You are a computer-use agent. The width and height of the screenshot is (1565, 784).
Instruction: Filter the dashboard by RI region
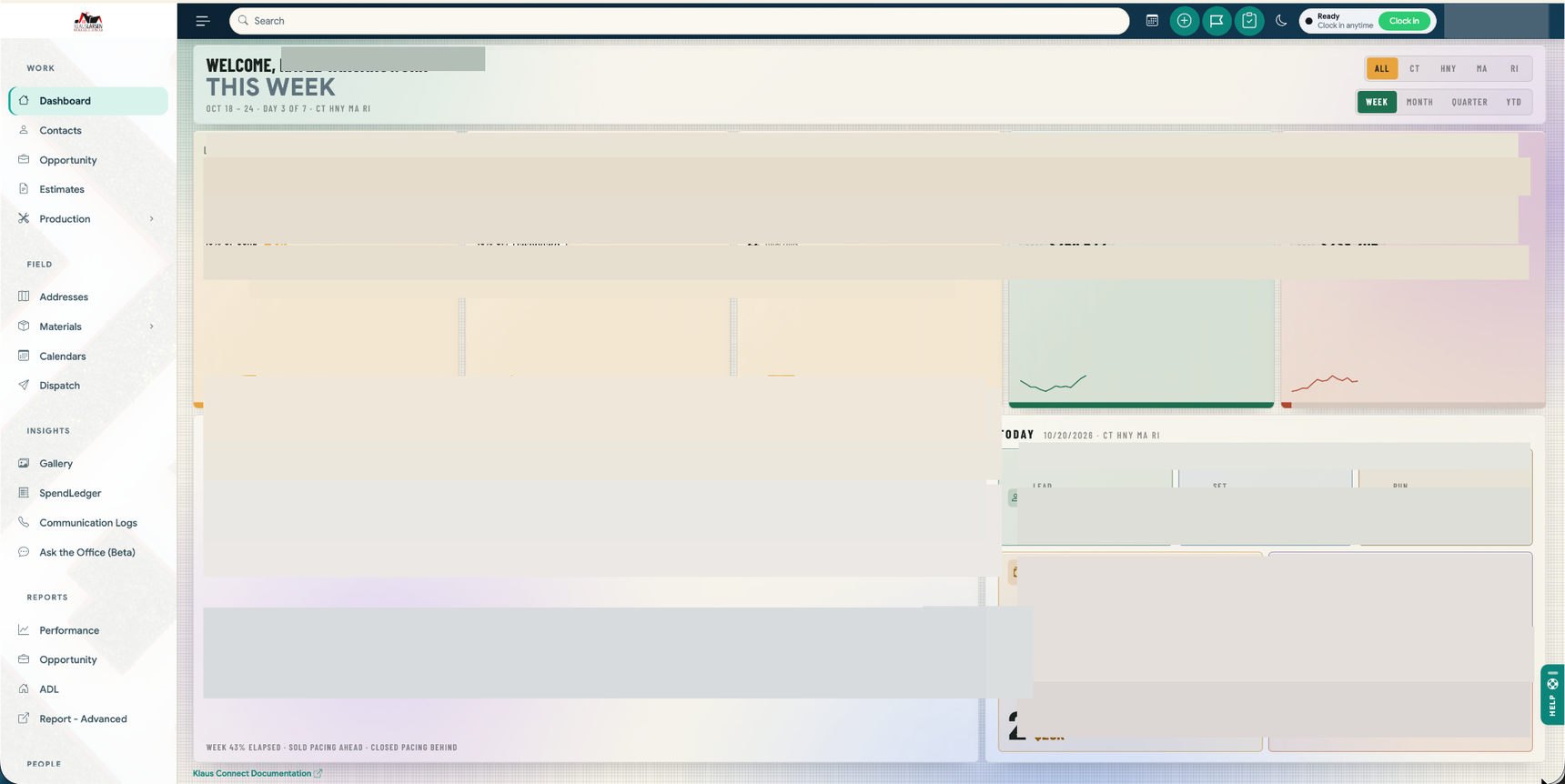click(x=1514, y=68)
